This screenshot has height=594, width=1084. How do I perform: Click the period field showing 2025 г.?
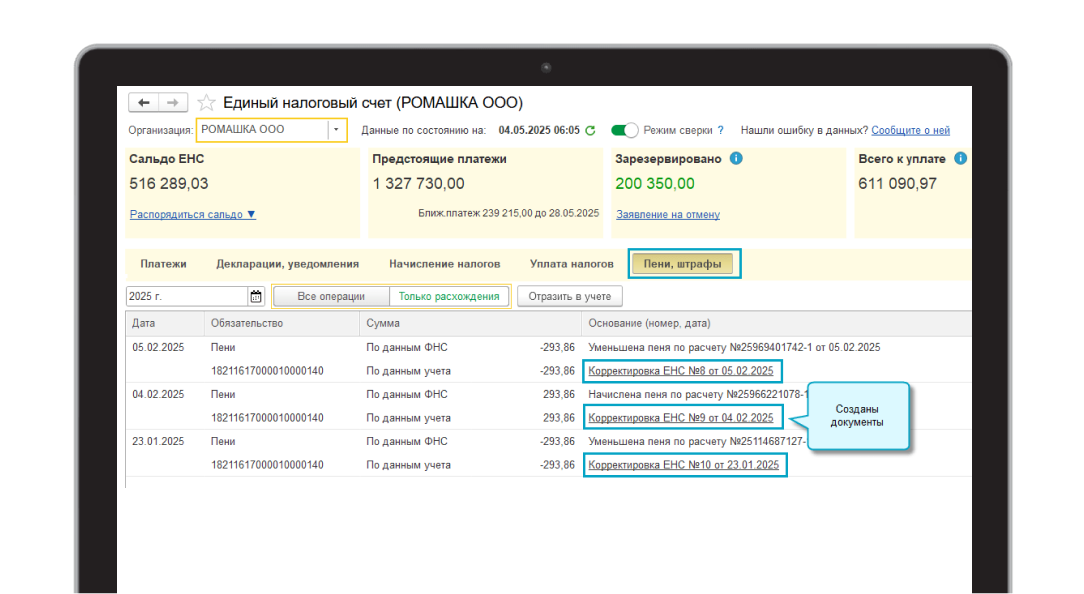click(185, 296)
